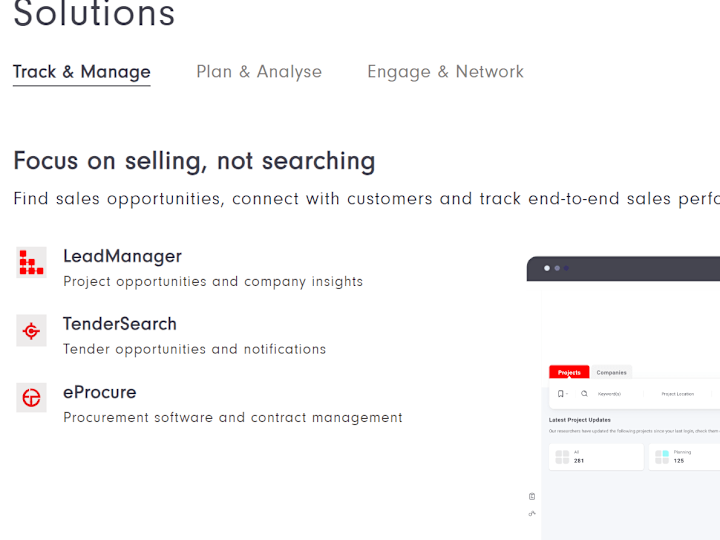Image resolution: width=720 pixels, height=540 pixels.
Task: Open the eProcure product link
Action: point(100,392)
